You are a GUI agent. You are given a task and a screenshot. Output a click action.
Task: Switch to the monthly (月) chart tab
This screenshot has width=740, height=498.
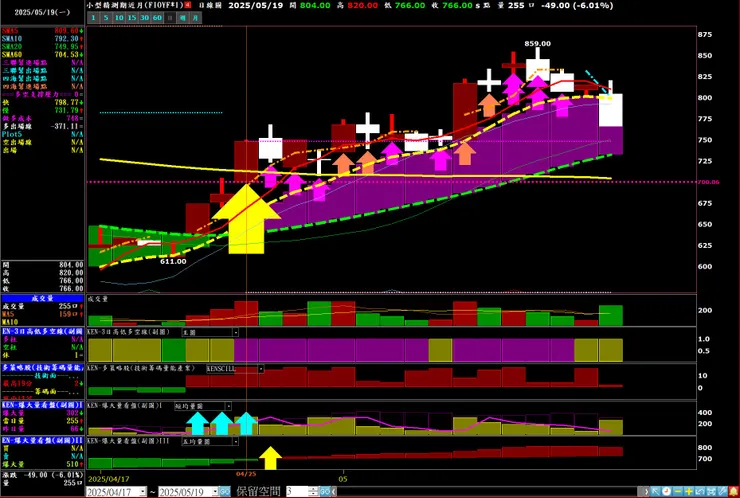click(196, 18)
